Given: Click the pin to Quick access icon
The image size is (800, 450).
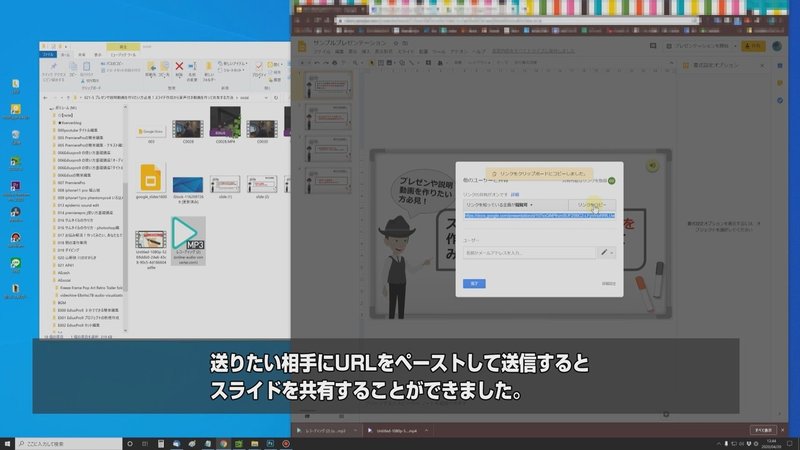Looking at the screenshot, I should (x=54, y=67).
